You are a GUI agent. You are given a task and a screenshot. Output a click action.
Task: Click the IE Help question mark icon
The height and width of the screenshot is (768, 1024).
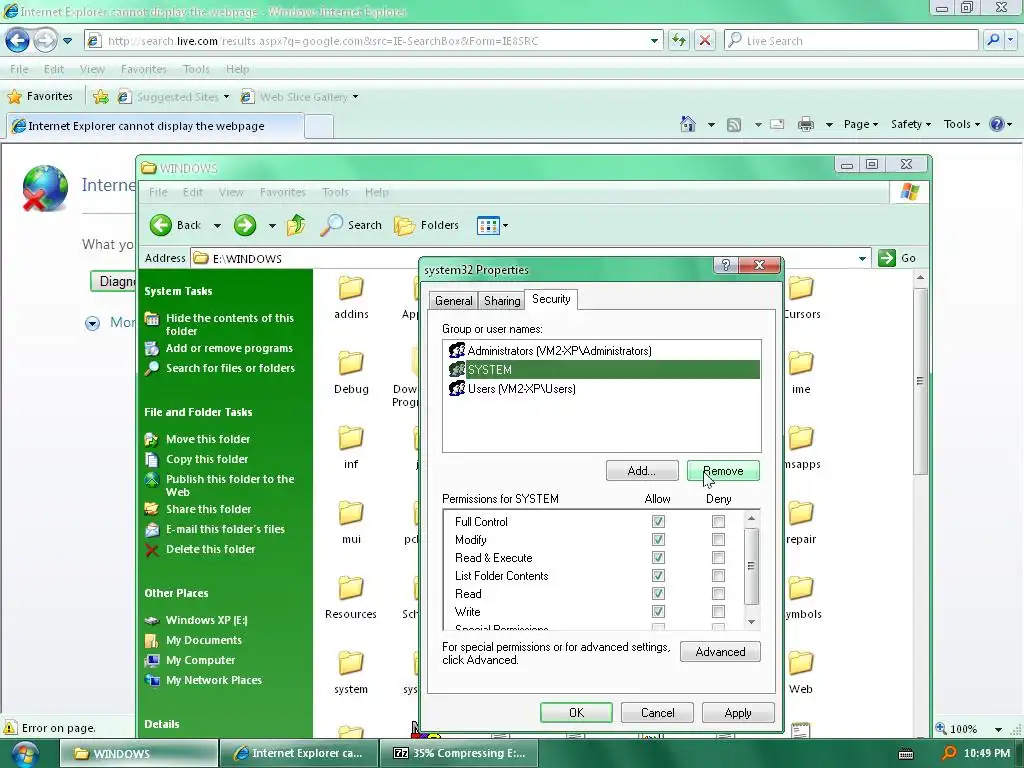click(997, 124)
